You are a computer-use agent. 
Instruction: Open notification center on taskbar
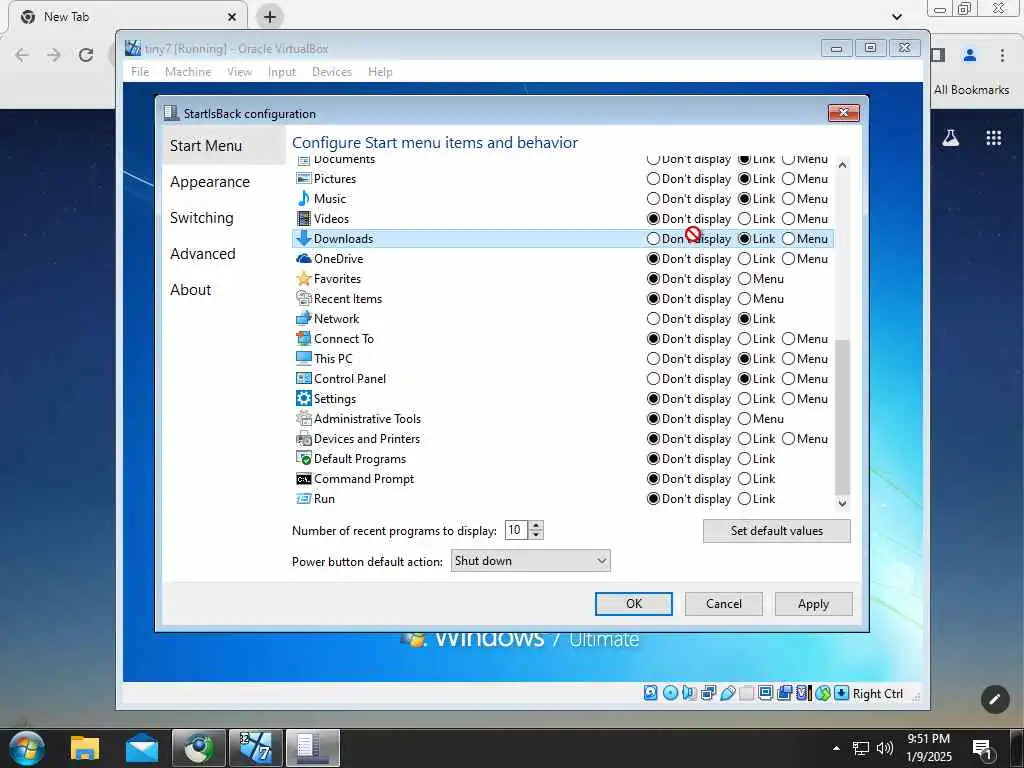[x=982, y=748]
